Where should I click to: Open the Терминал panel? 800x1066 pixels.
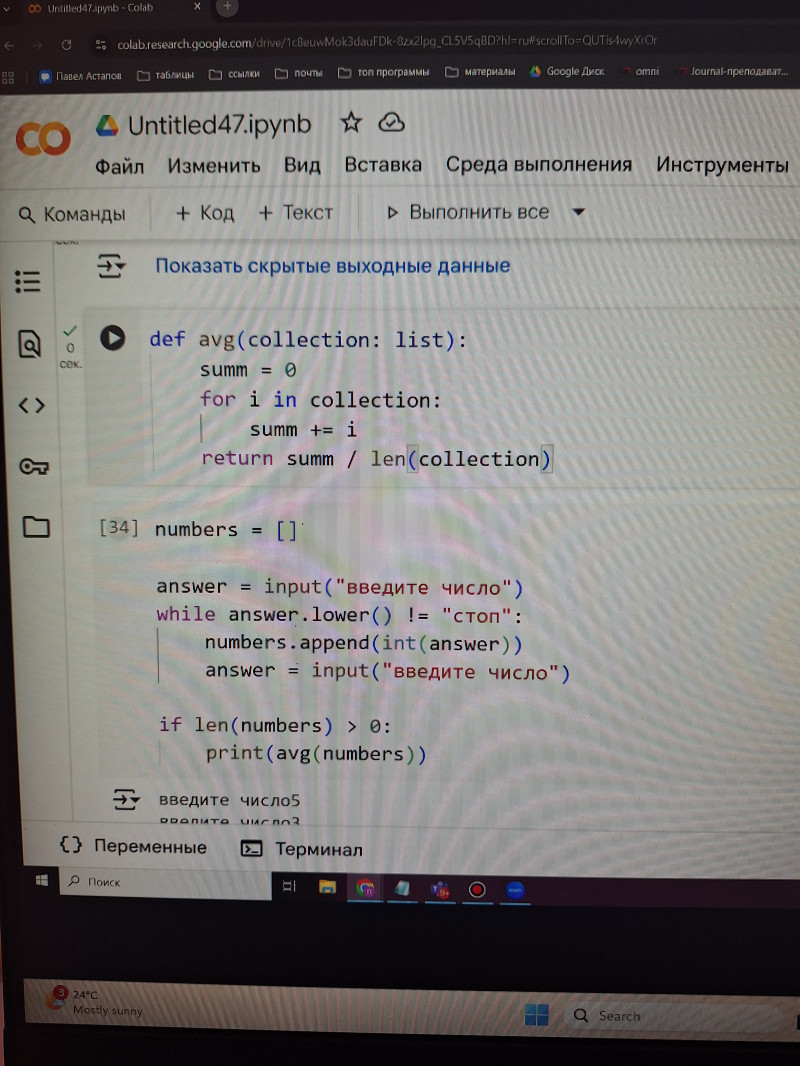[x=303, y=849]
